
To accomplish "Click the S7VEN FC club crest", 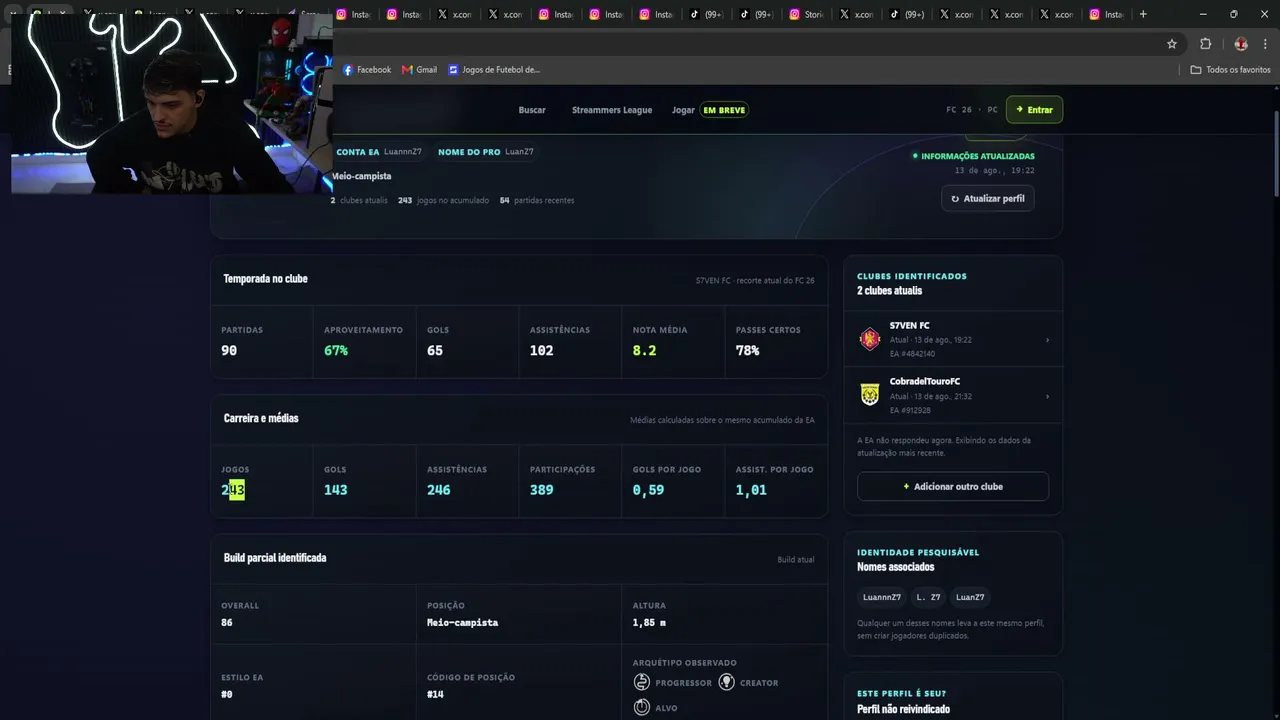I will [x=870, y=339].
